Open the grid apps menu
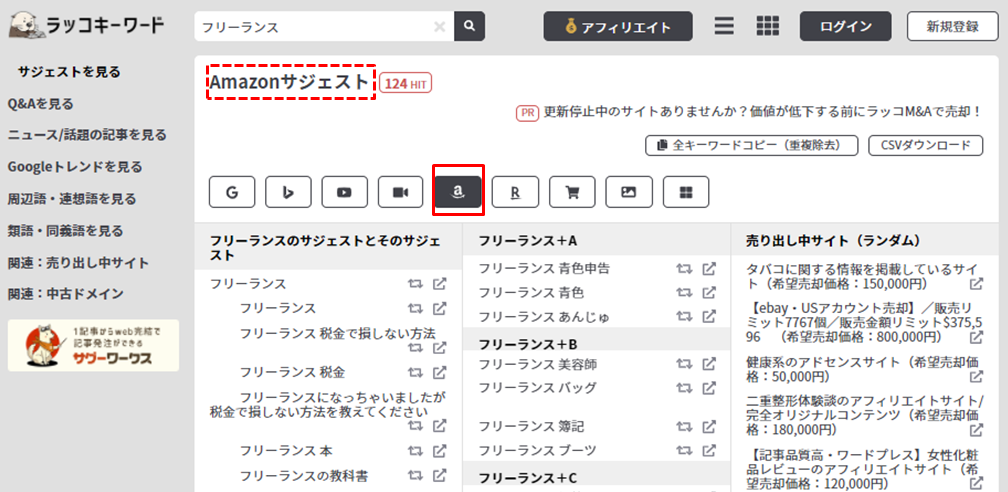Screen dimensions: 1008x492 pos(768,26)
